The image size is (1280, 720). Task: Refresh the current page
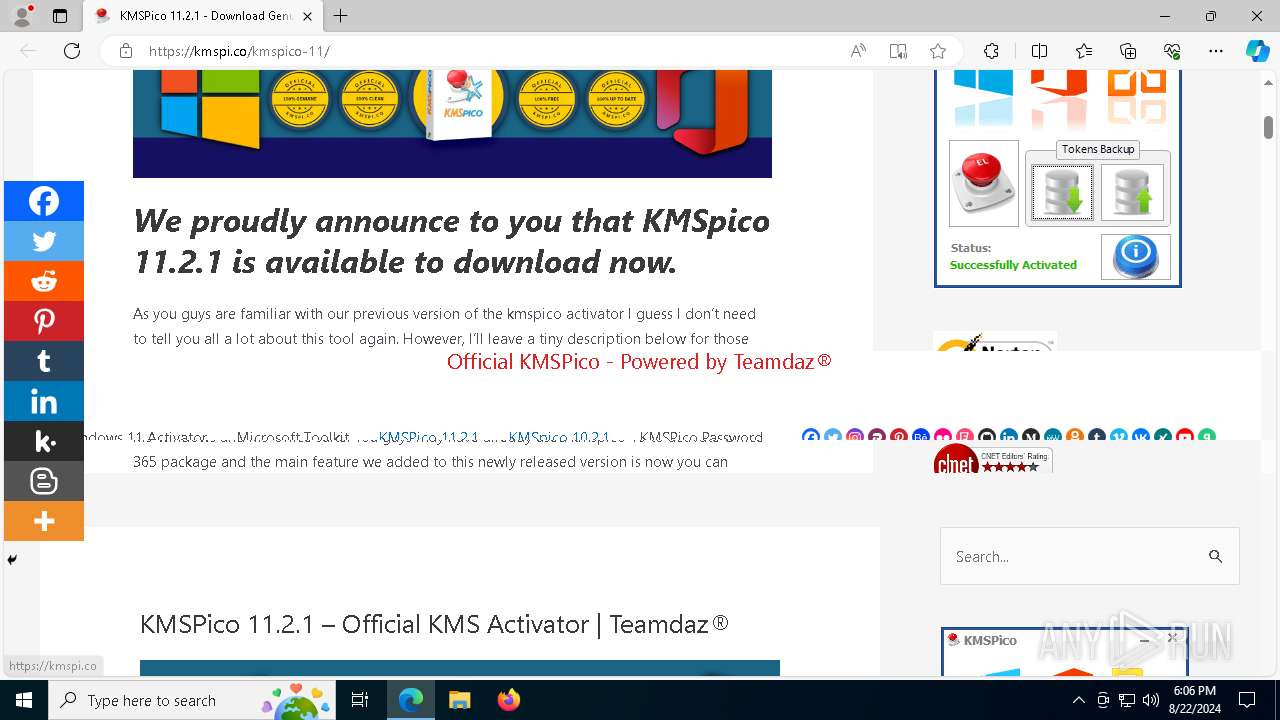(72, 51)
